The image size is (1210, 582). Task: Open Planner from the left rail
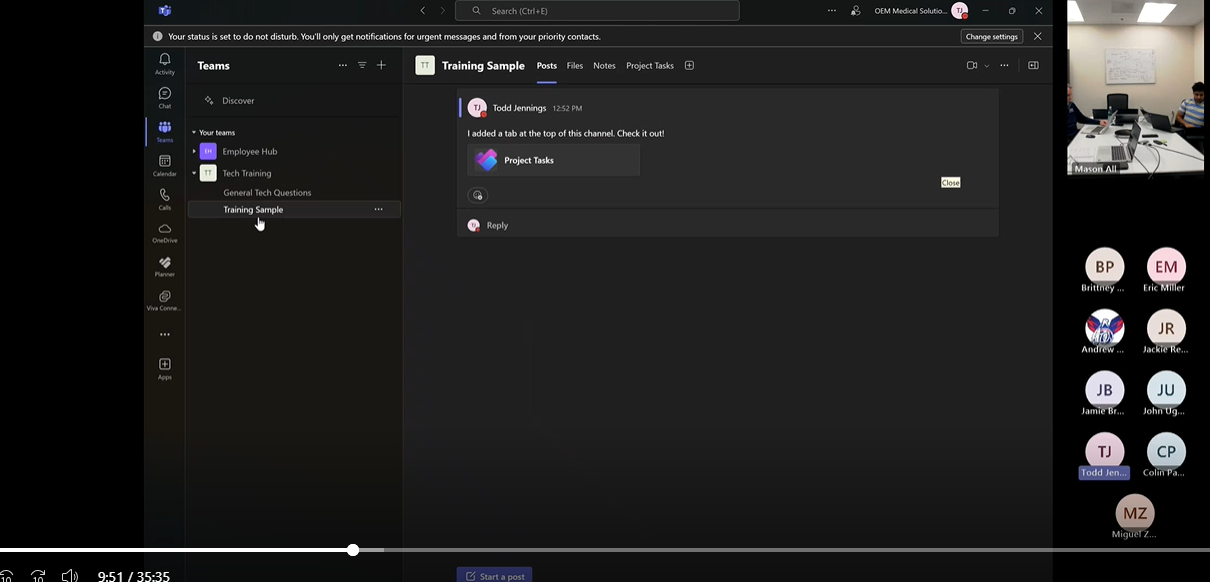click(x=165, y=267)
